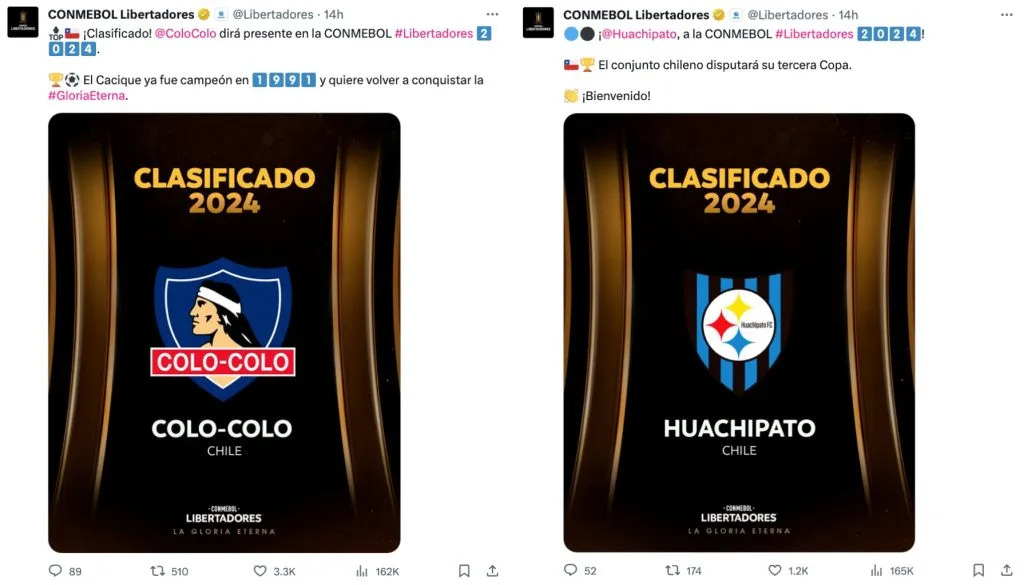This screenshot has width=1024, height=585.
Task: Bookmark the Colo-Colo tweet
Action: tap(464, 571)
